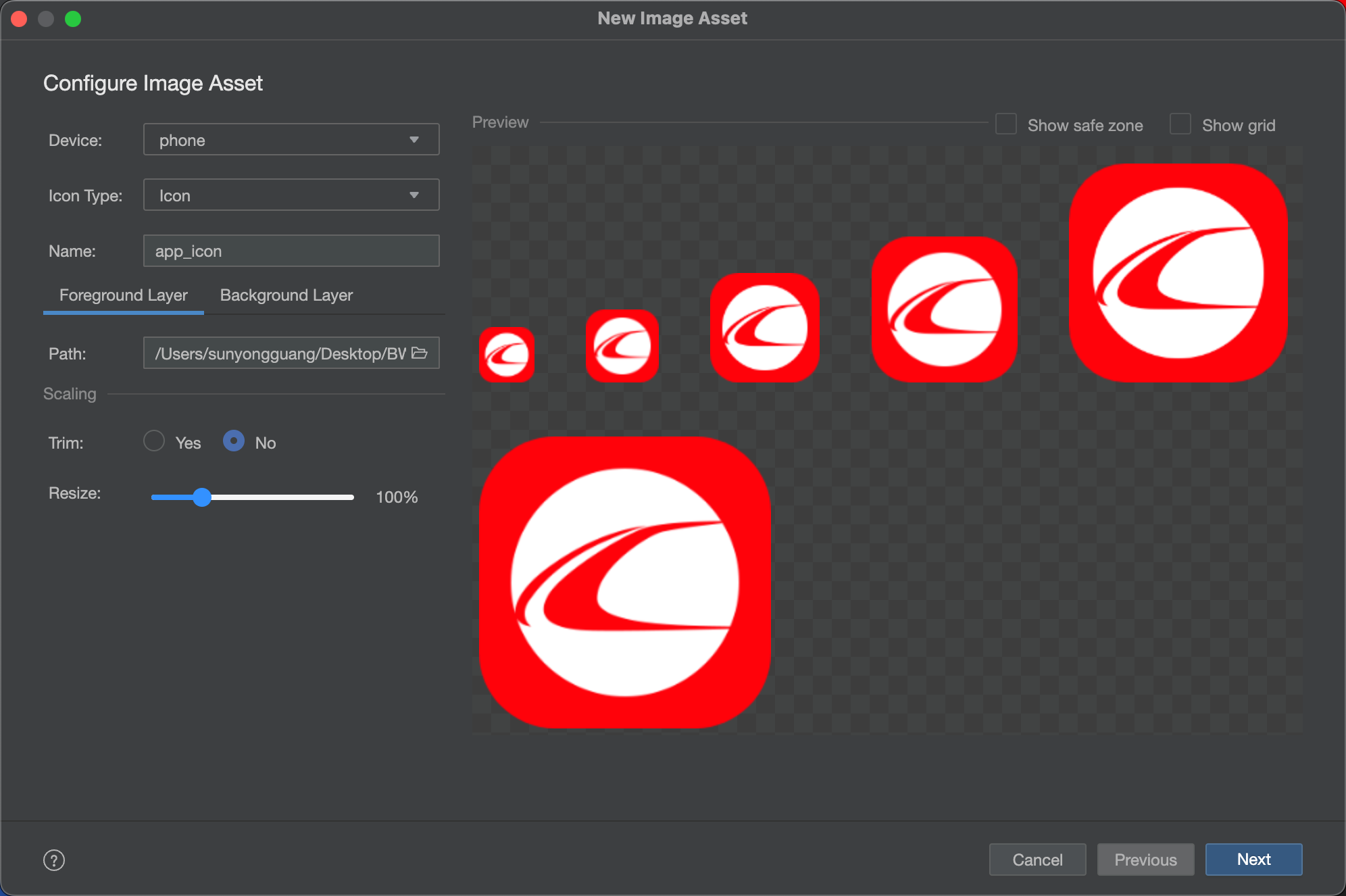Switch to Background Layer tab
Viewport: 1346px width, 896px height.
point(286,295)
